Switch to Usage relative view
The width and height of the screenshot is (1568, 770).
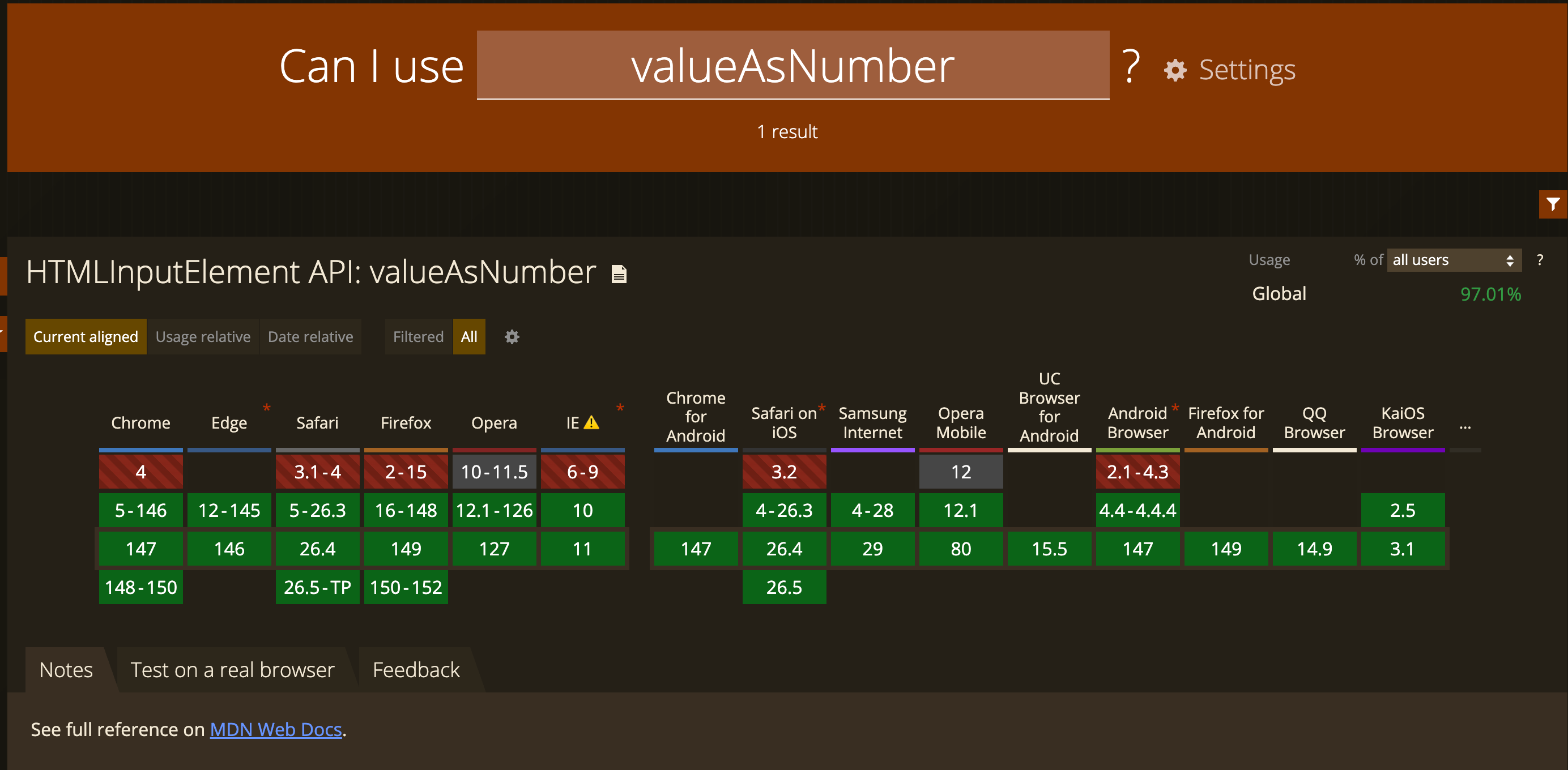point(203,337)
